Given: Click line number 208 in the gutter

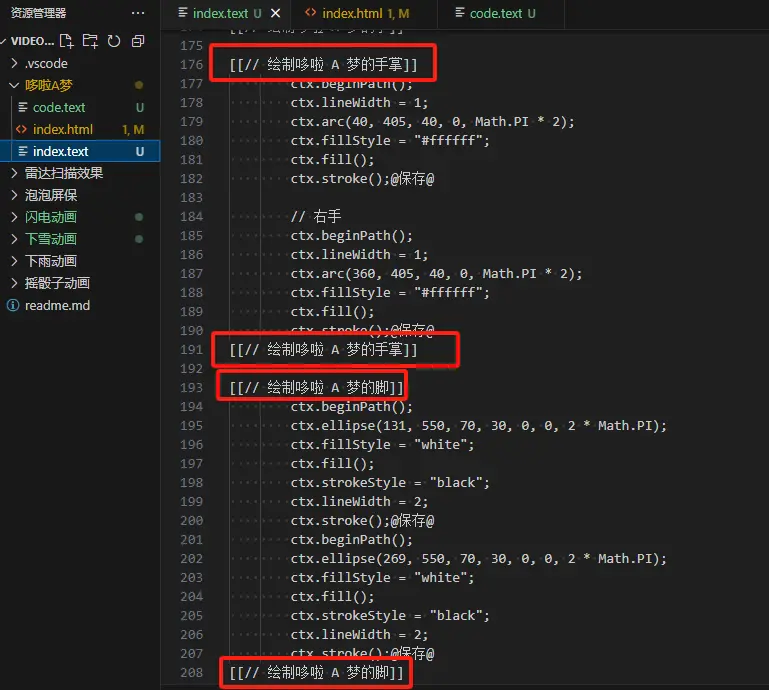Looking at the screenshot, I should tap(191, 672).
